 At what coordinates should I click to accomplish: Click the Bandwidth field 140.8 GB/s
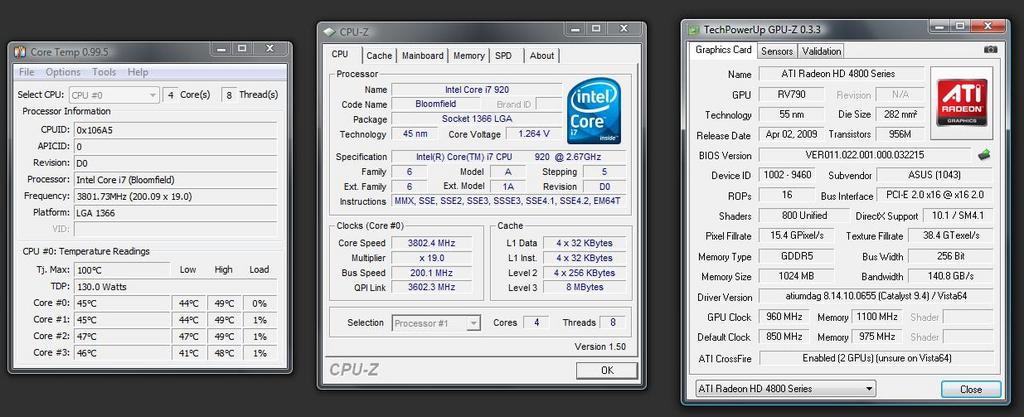(950, 277)
